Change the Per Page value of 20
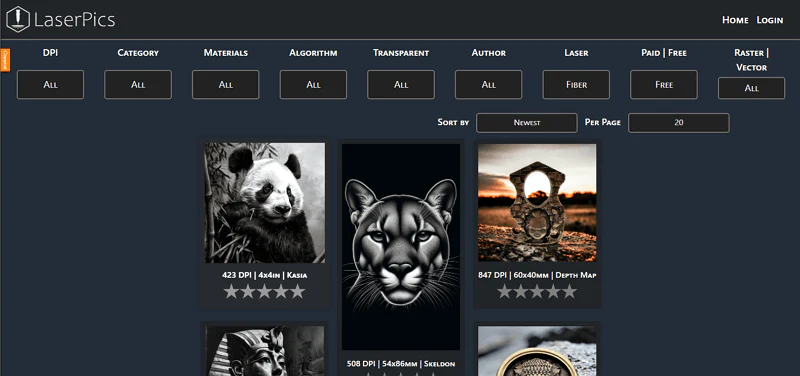Viewport: 800px width, 376px height. coord(679,123)
